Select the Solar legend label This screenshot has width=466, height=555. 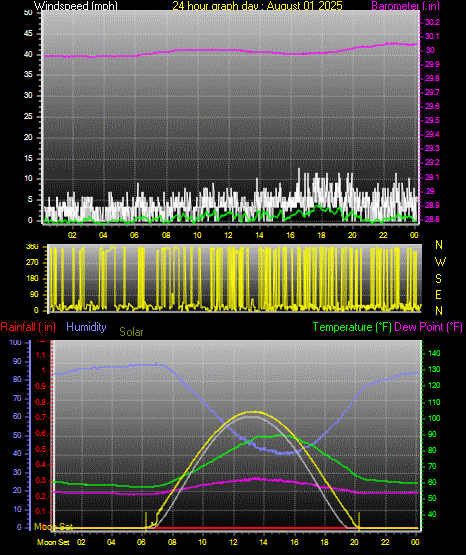pyautogui.click(x=131, y=332)
